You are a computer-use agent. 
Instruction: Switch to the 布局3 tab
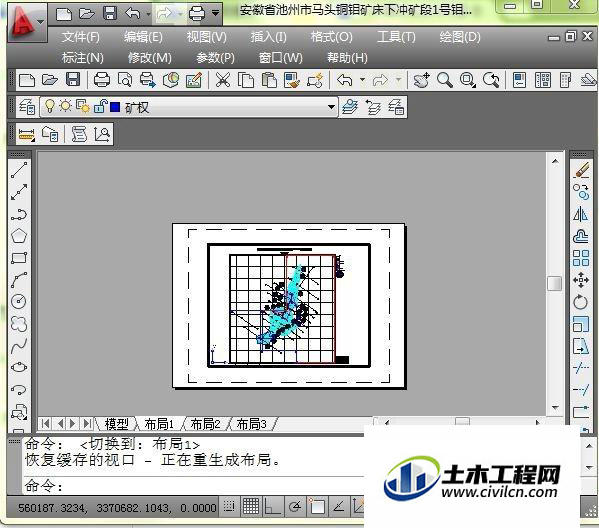[x=251, y=424]
